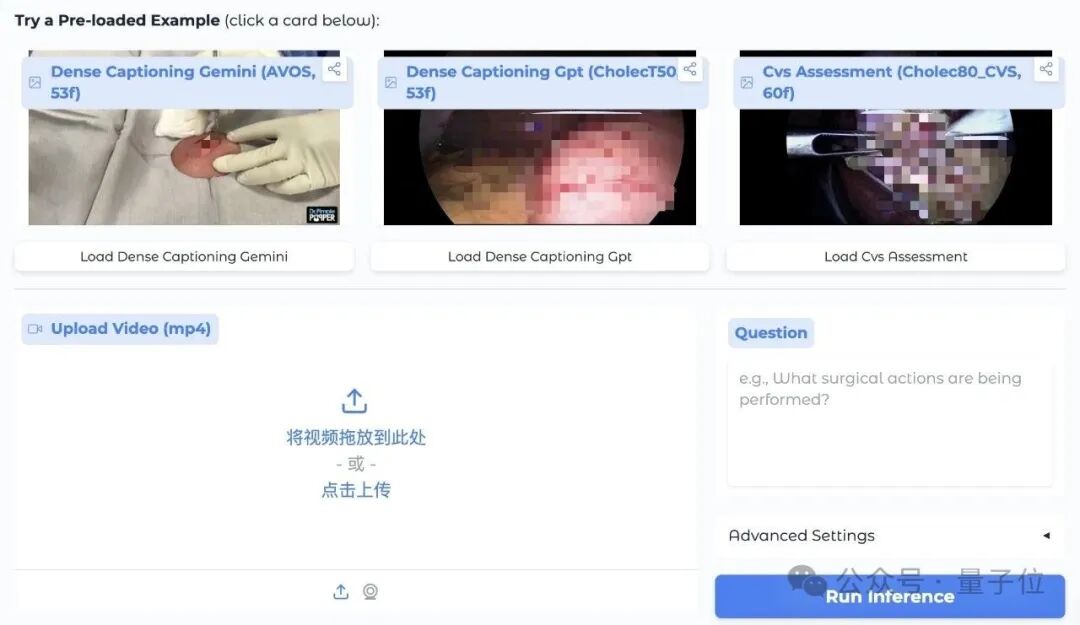Click the share icon on the Dense Captioning Gemini card
The height and width of the screenshot is (625, 1080).
coord(334,70)
